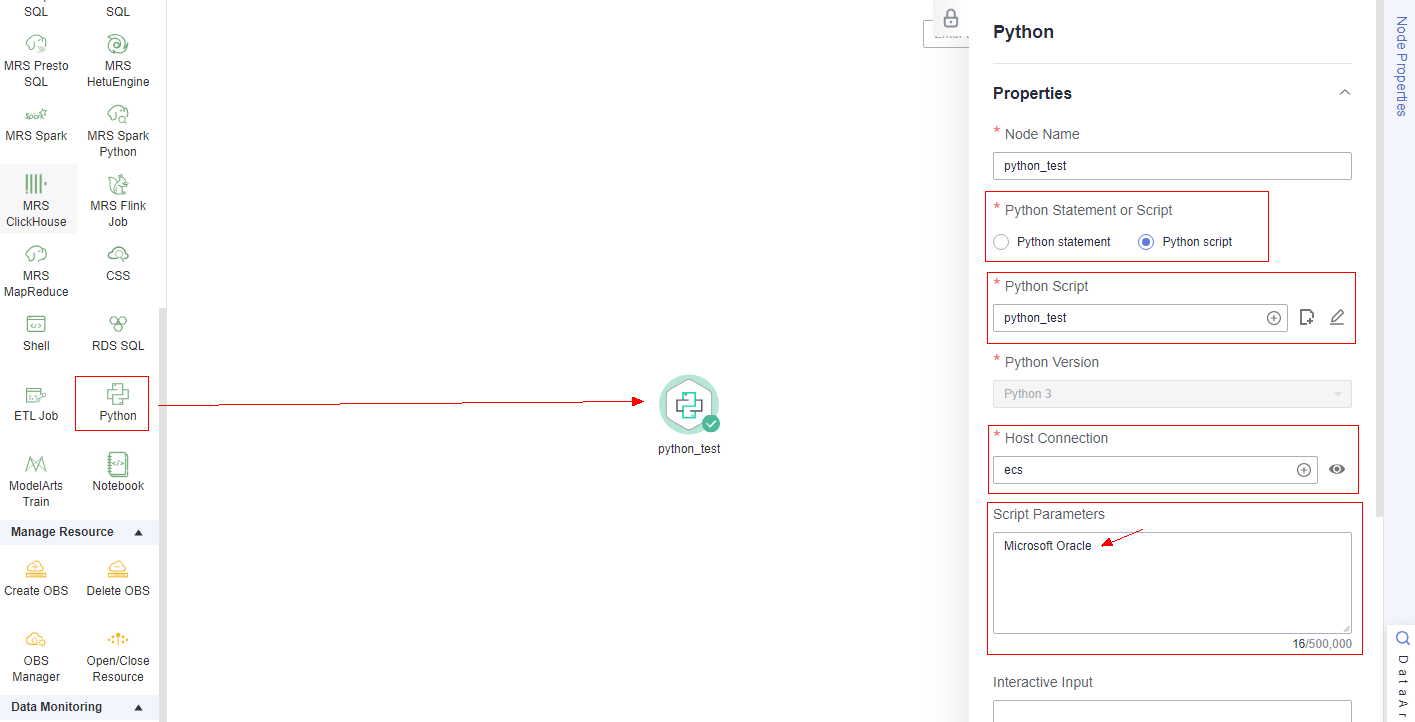Click the new script icon beside Python Script
Viewport: 1415px width, 722px height.
1306,318
